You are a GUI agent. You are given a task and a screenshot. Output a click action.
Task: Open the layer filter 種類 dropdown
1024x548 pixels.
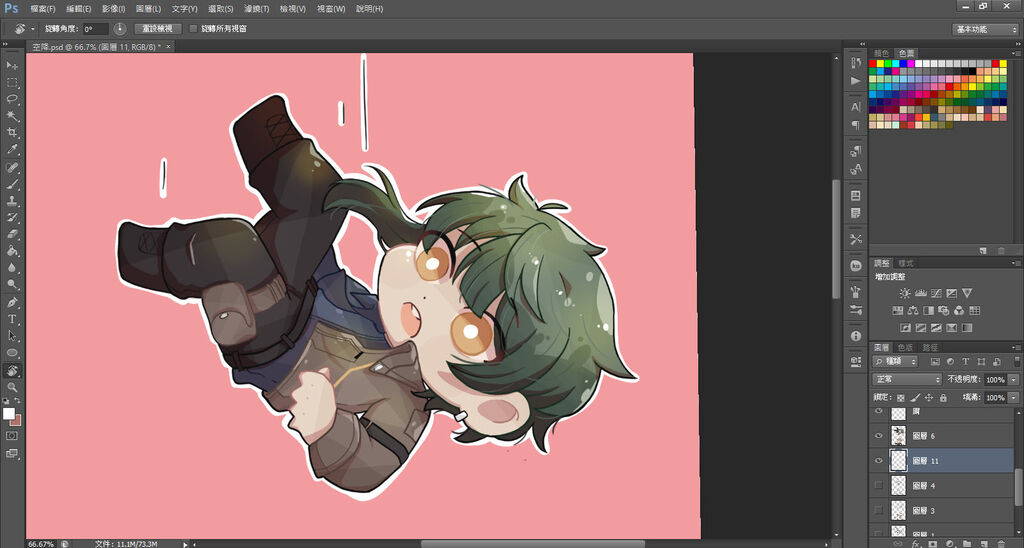click(895, 361)
